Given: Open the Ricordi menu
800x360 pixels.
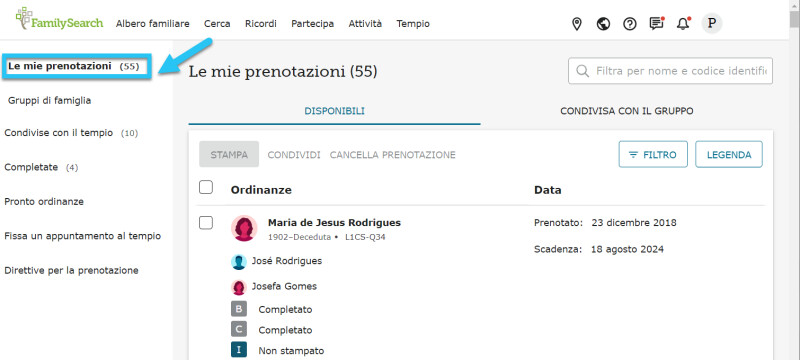Looking at the screenshot, I should point(261,23).
